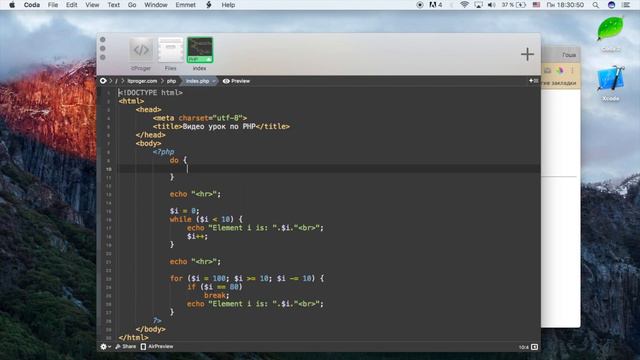
Task: Go to root slash in path bar
Action: [x=116, y=81]
